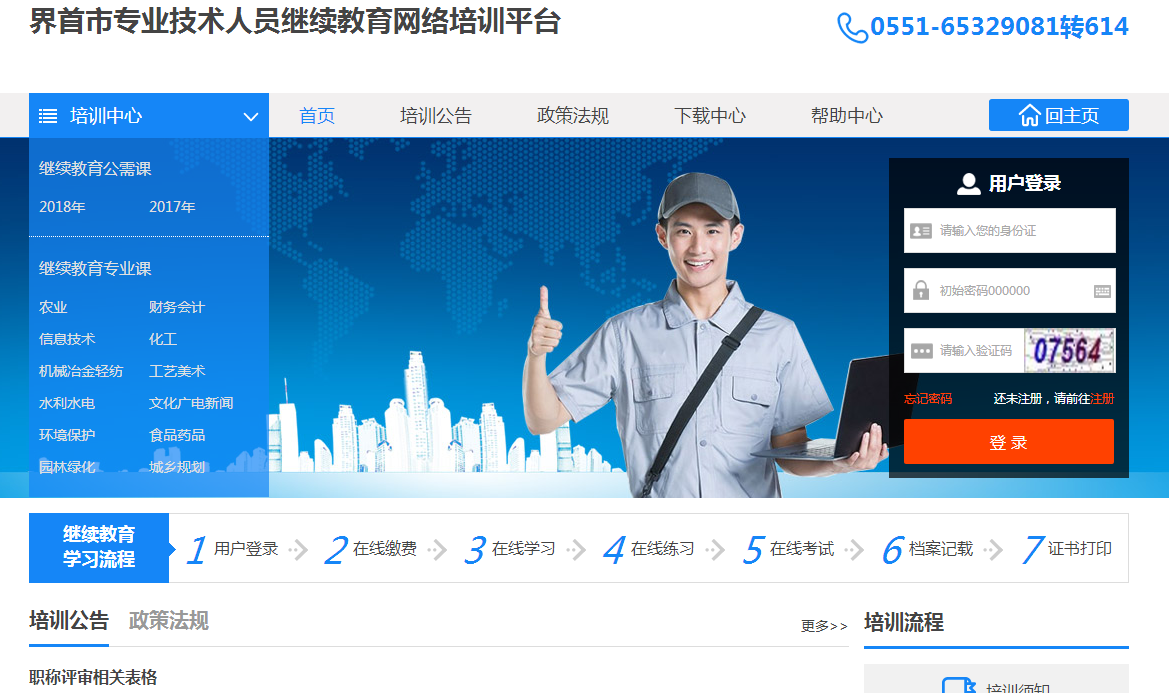The width and height of the screenshot is (1169, 693).
Task: Focus the 请输入您的身份证 input field
Action: pyautogui.click(x=1023, y=231)
